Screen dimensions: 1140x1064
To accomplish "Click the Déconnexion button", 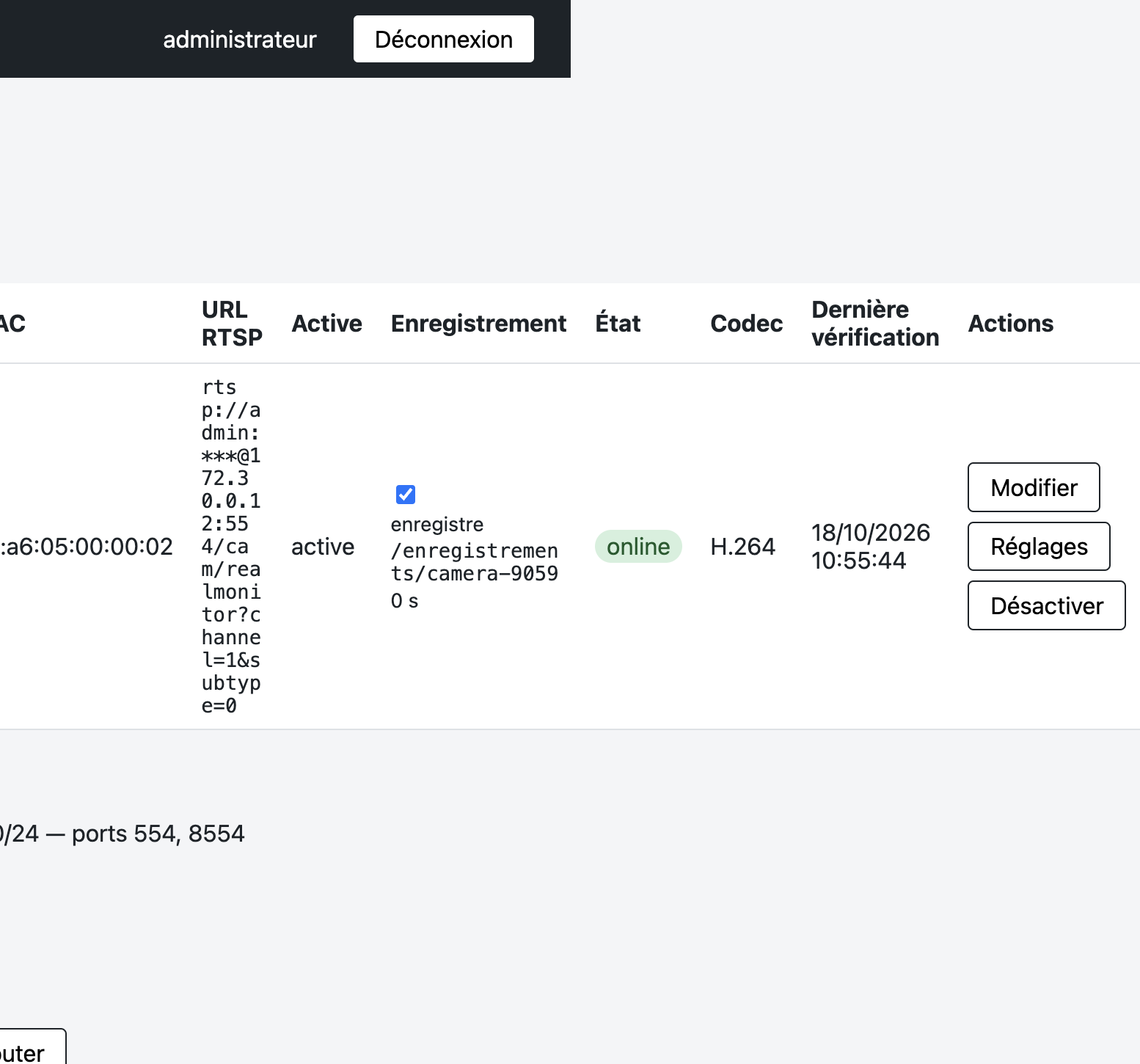I will point(444,39).
